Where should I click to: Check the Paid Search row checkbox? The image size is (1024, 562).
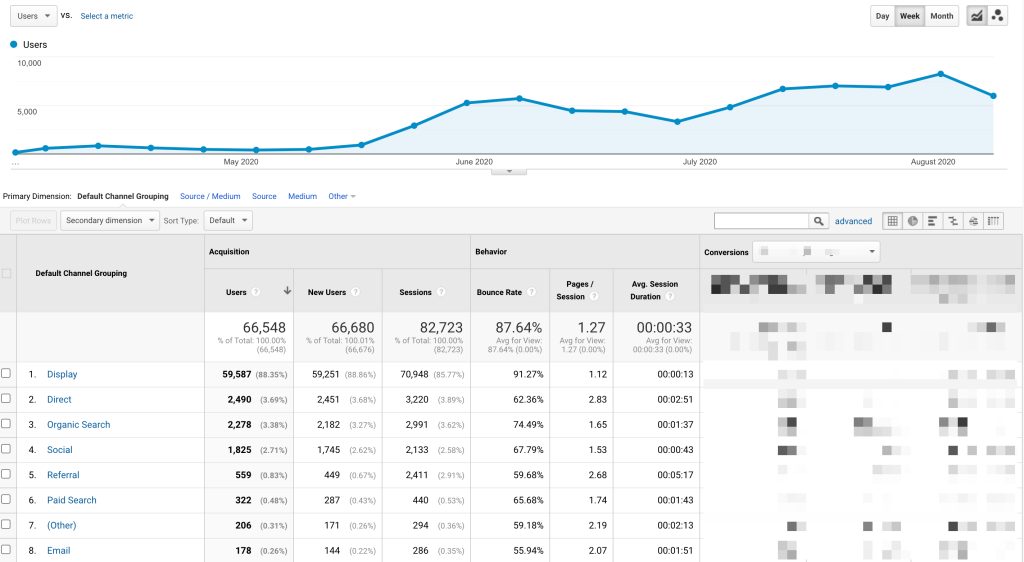[6, 499]
